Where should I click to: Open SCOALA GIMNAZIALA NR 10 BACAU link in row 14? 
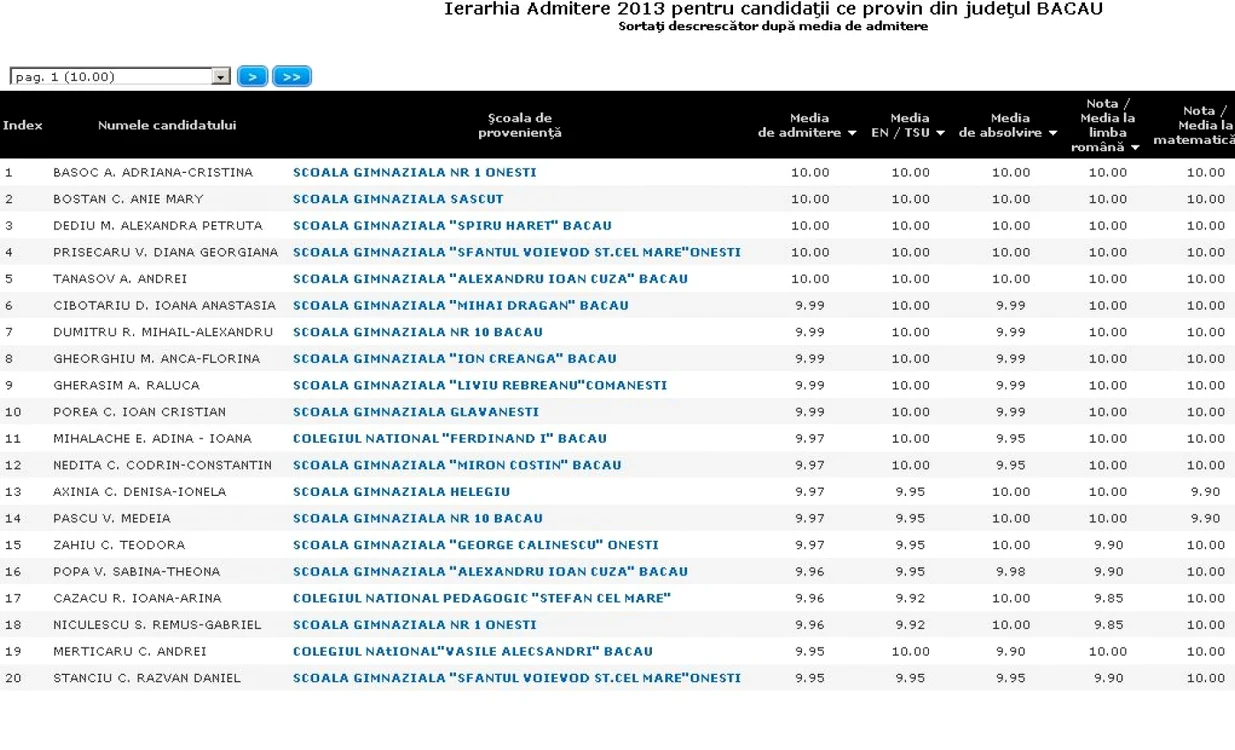[418, 518]
